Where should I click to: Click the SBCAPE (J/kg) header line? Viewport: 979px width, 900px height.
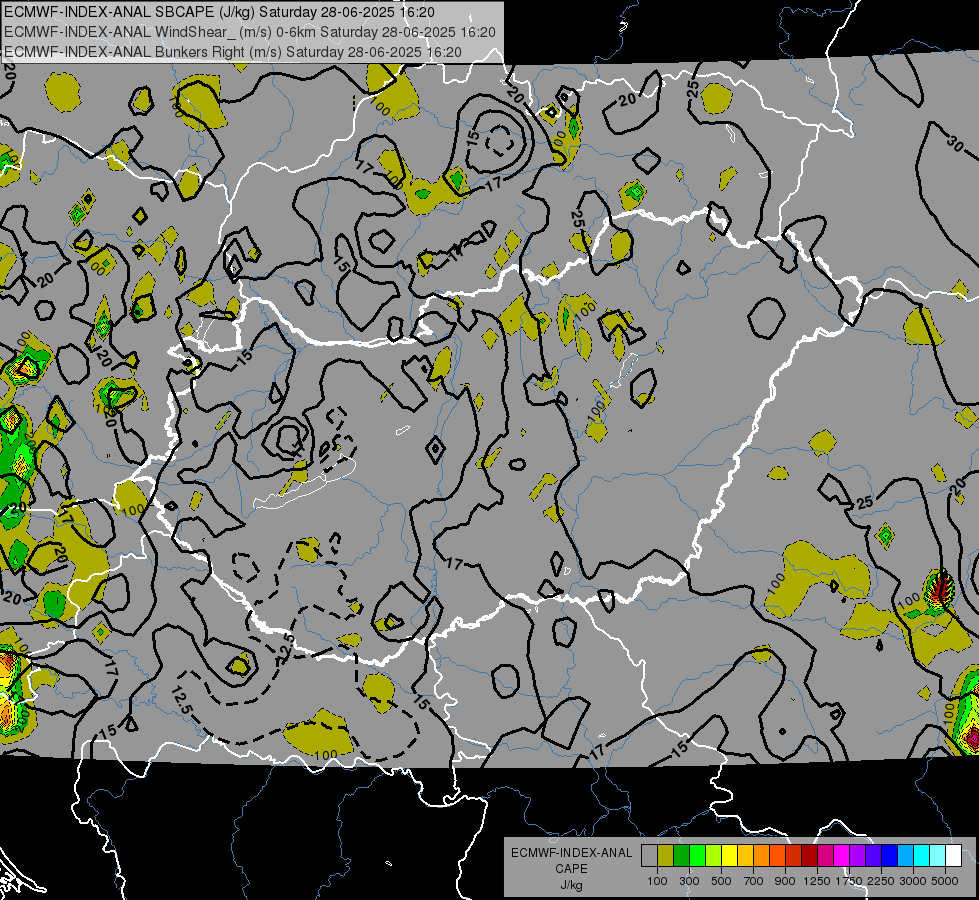tap(219, 12)
